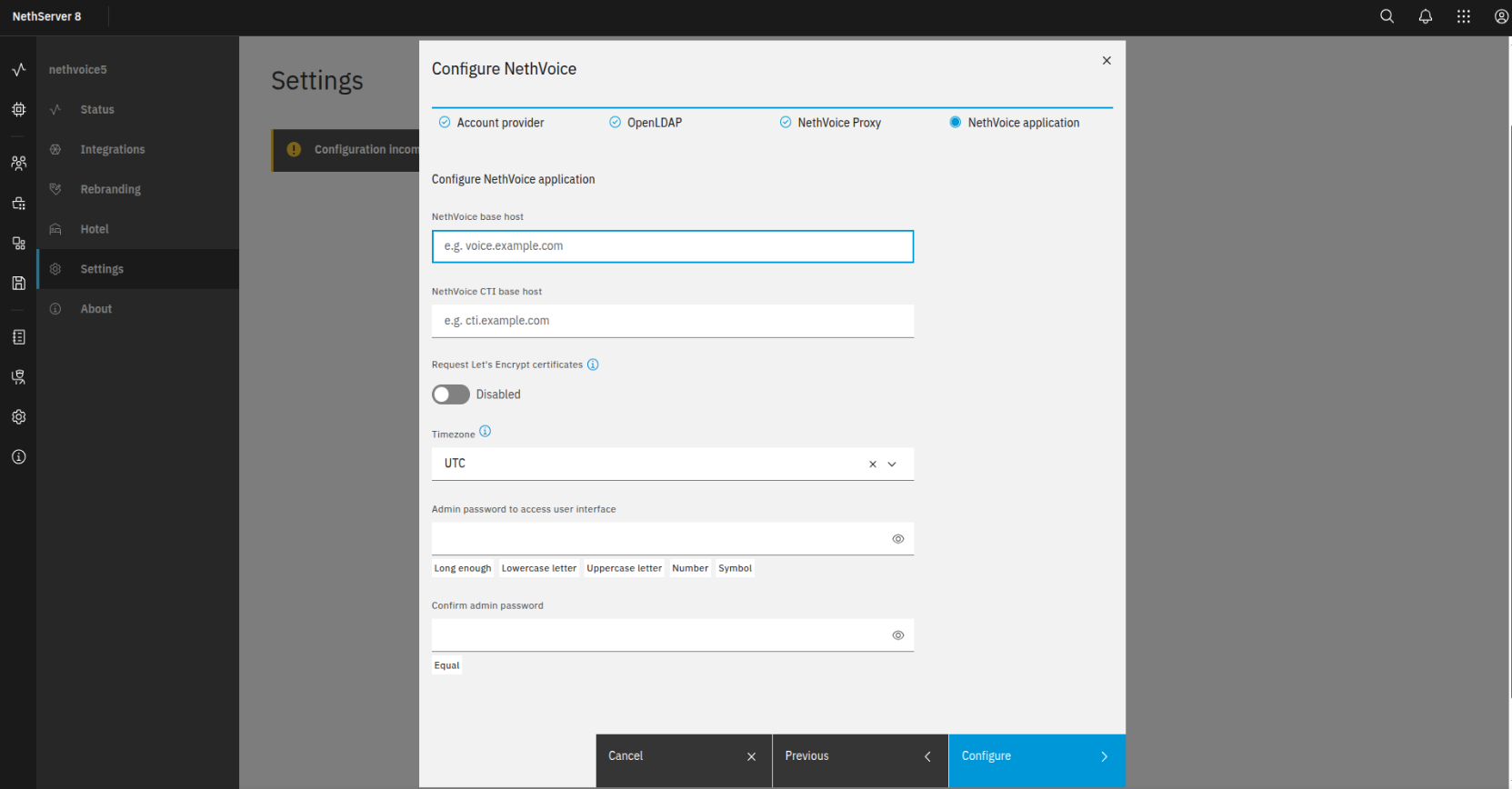The height and width of the screenshot is (789, 1512).
Task: Enable Request Let's Encrypt certificates toggle
Action: pyautogui.click(x=451, y=394)
